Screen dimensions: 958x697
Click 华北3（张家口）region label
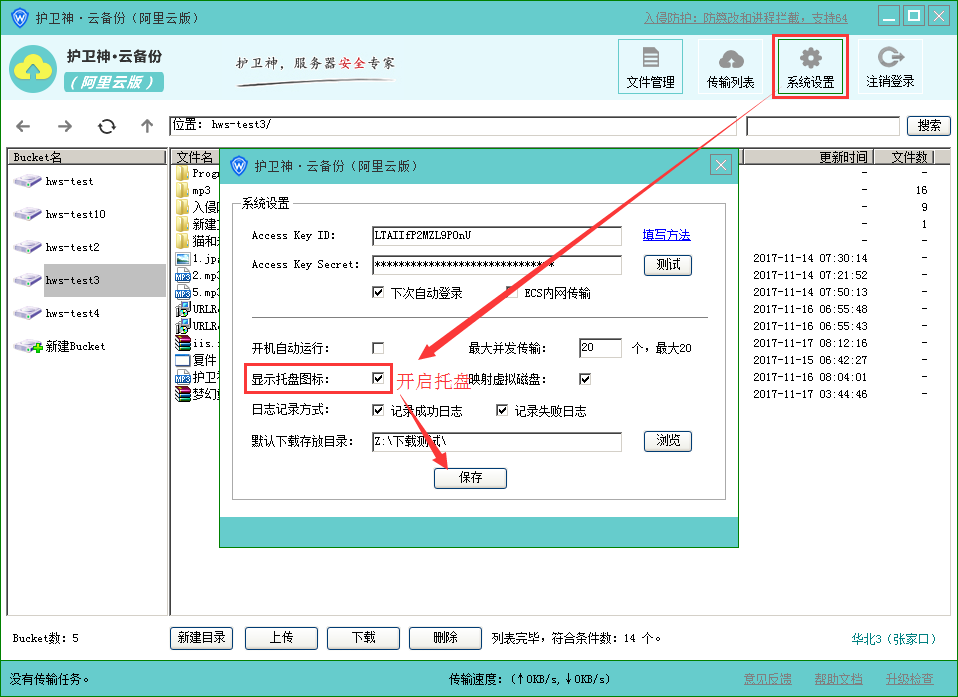click(x=894, y=639)
